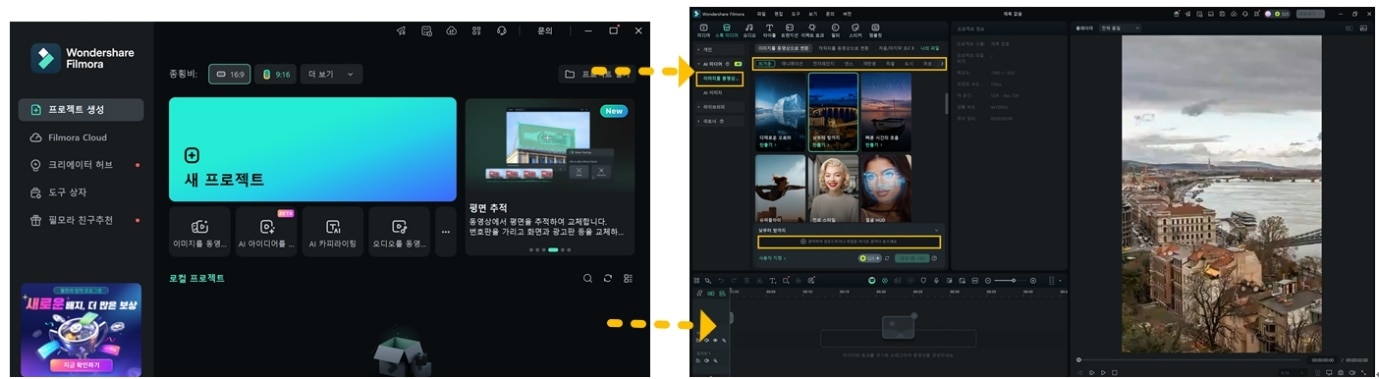1379x379 pixels.
Task: Click the 이미지를 동영상으로 tool tile
Action: pyautogui.click(x=200, y=232)
